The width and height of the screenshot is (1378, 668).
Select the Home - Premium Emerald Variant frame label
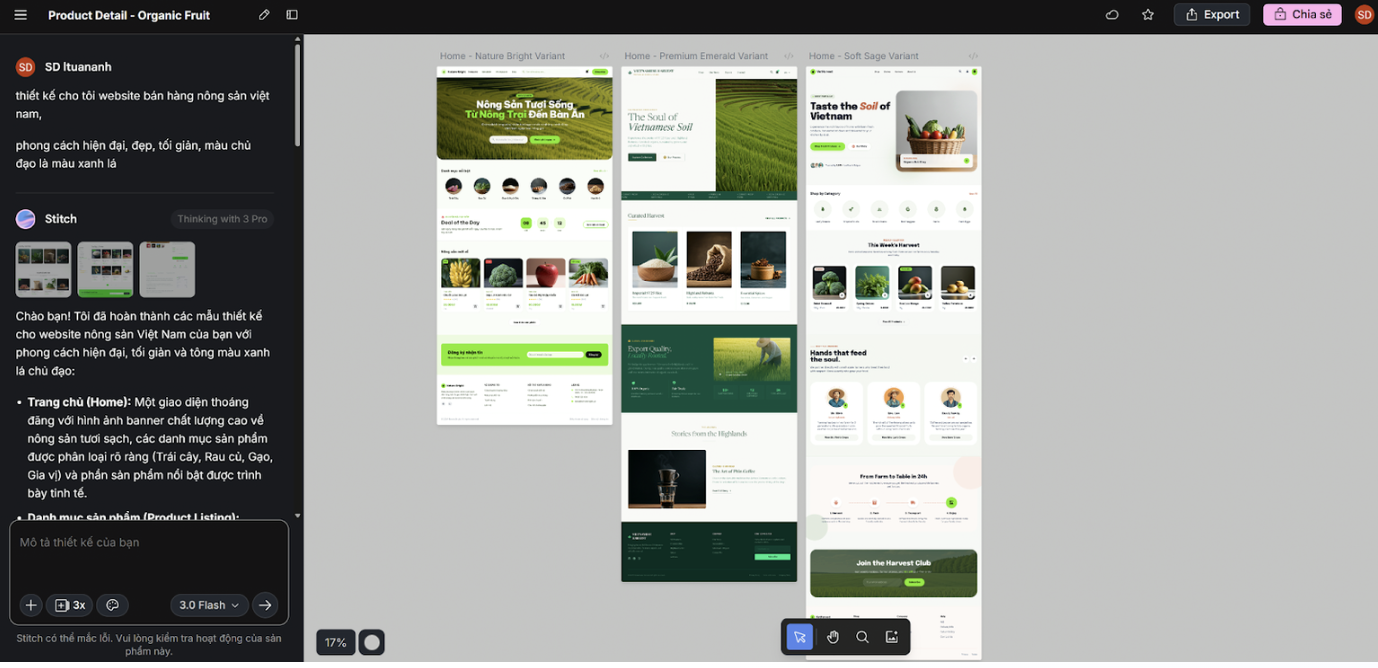tap(696, 56)
